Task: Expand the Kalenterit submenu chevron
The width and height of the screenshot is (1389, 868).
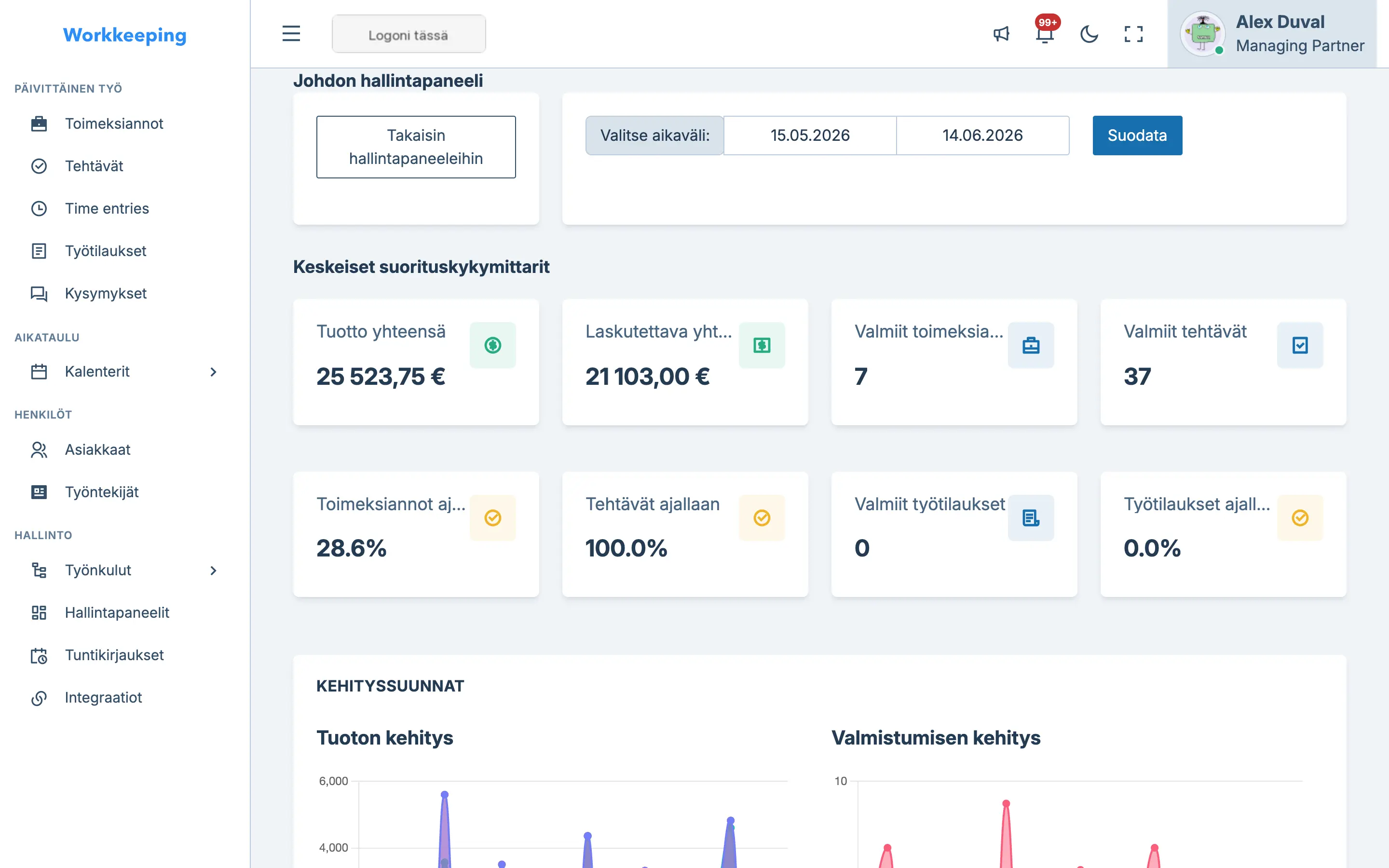Action: pos(214,372)
